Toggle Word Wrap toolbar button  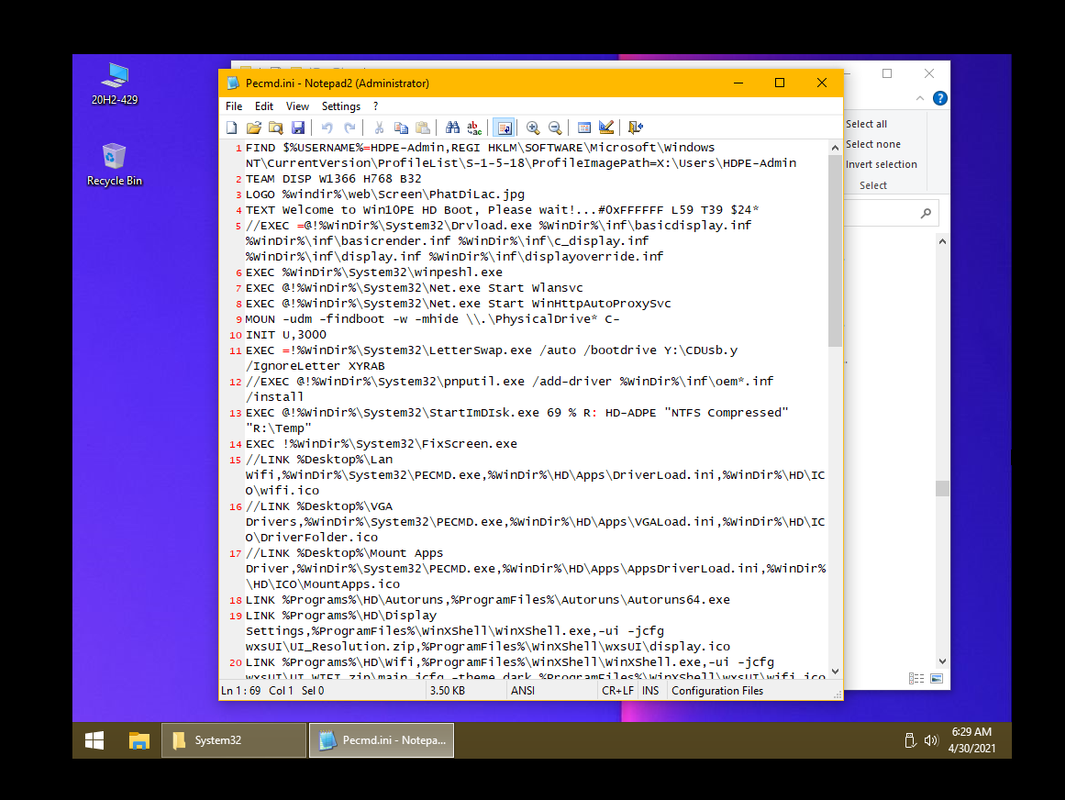point(504,128)
